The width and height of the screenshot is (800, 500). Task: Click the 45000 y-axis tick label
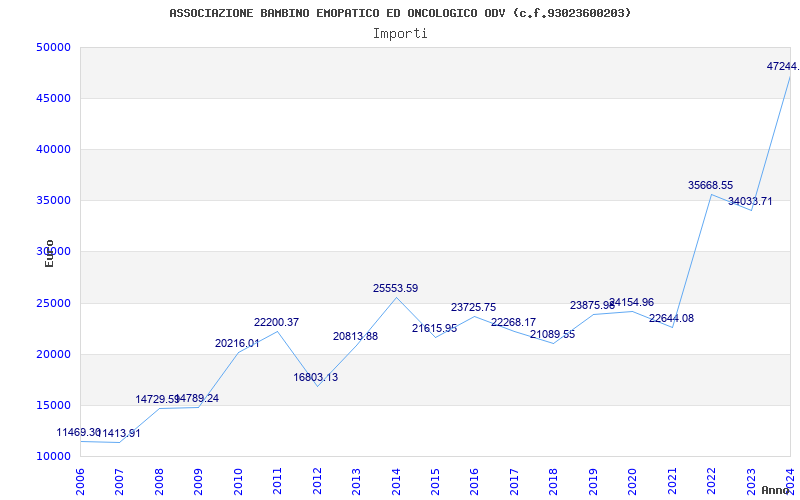pyautogui.click(x=53, y=98)
